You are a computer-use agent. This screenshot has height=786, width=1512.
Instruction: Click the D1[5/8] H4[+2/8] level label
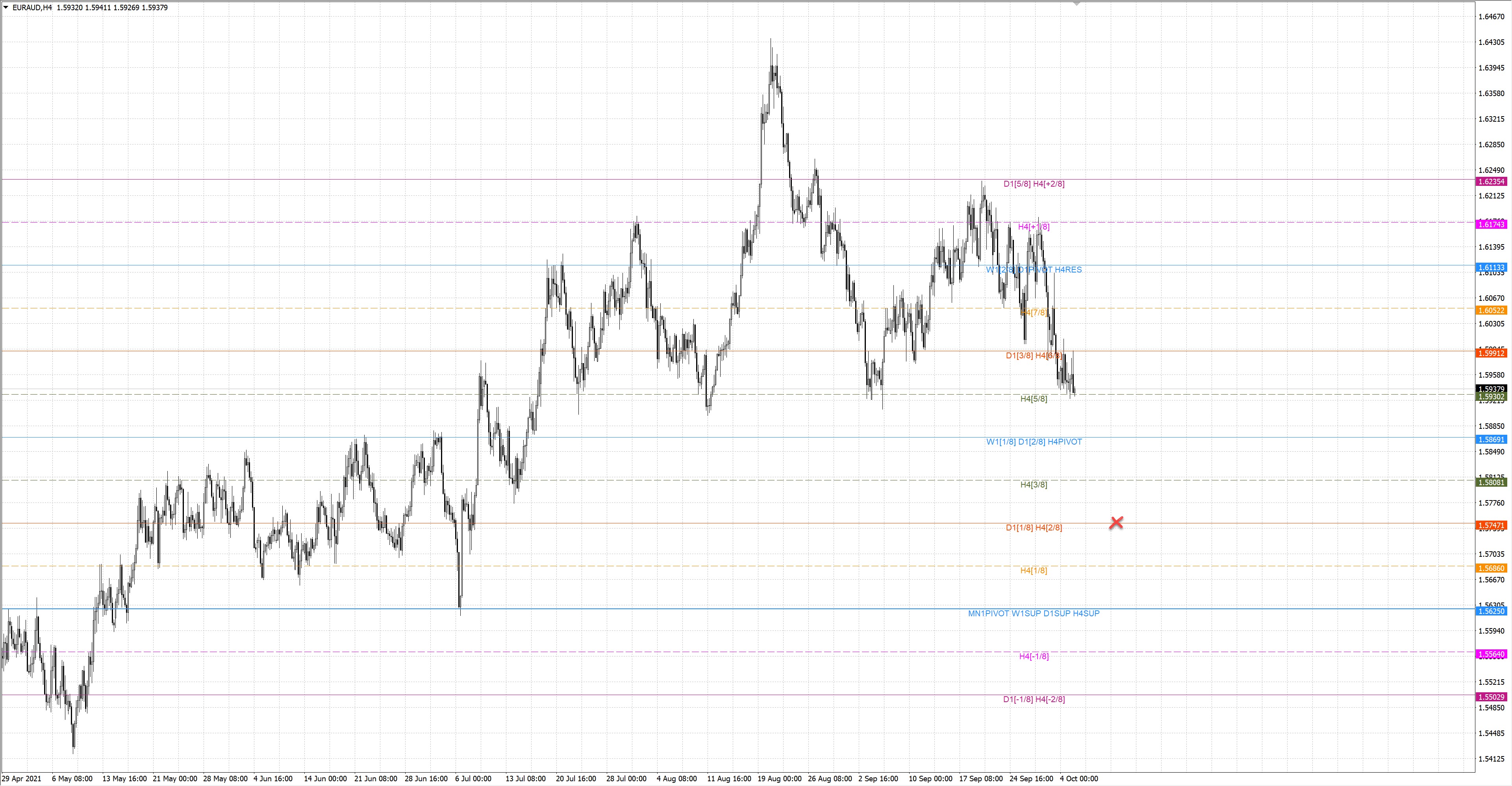[1034, 184]
